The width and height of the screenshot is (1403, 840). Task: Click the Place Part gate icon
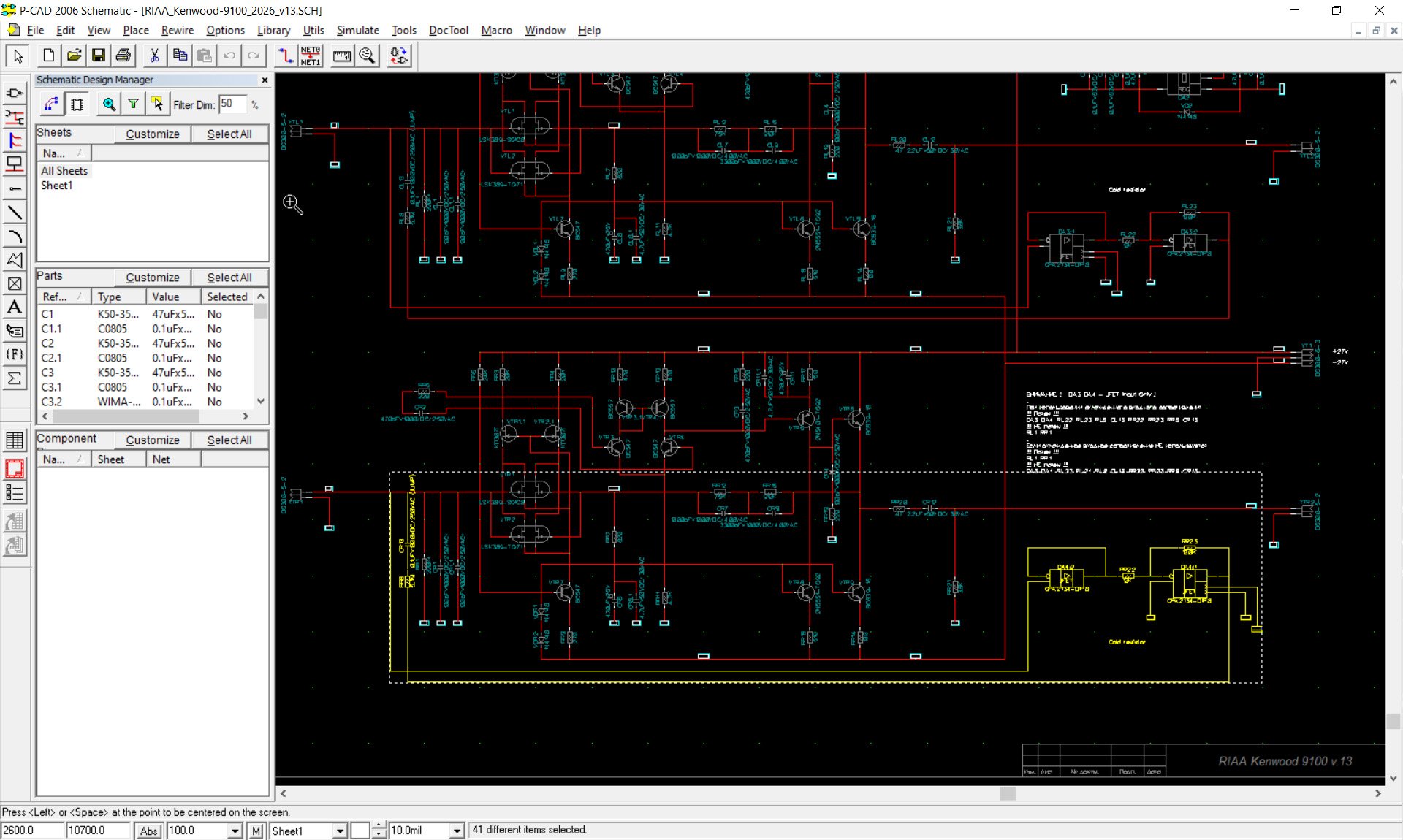(x=15, y=93)
